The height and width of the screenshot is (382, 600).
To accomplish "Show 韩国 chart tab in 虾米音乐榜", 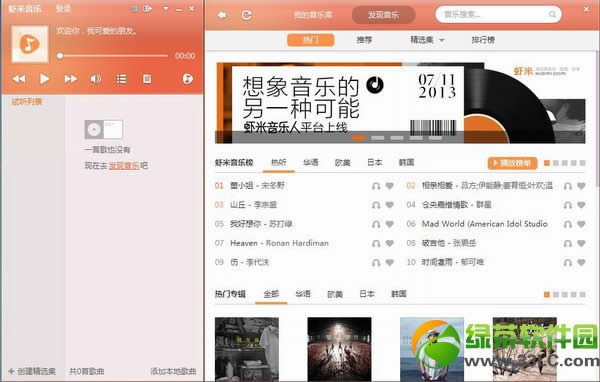I will coord(406,162).
